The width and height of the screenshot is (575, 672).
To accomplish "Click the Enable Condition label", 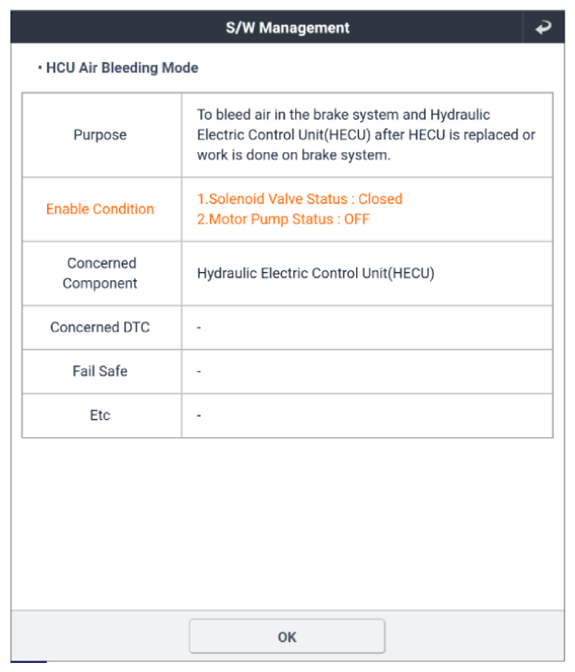I will coord(100,209).
